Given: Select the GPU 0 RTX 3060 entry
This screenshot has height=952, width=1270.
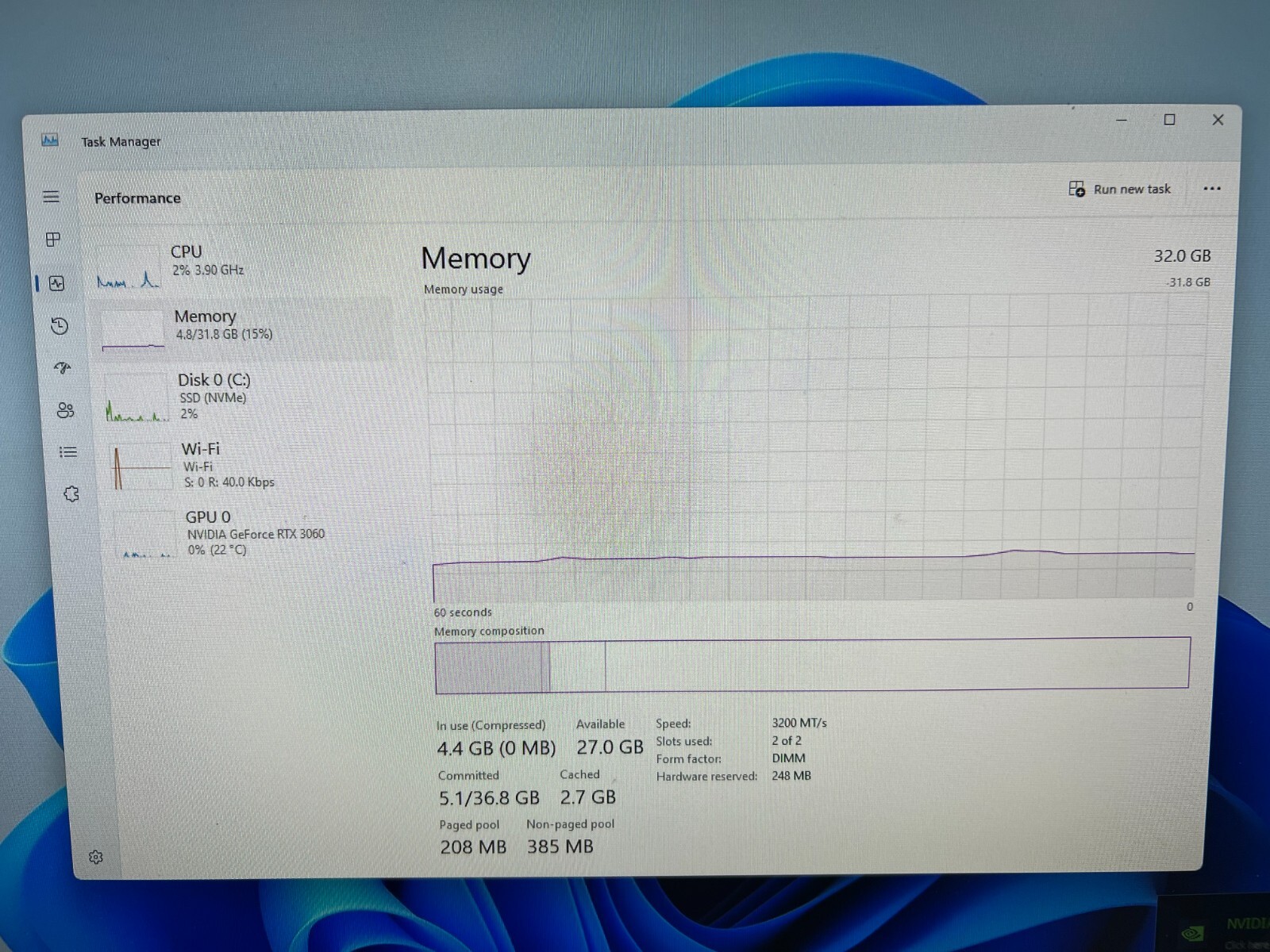Looking at the screenshot, I should [254, 533].
